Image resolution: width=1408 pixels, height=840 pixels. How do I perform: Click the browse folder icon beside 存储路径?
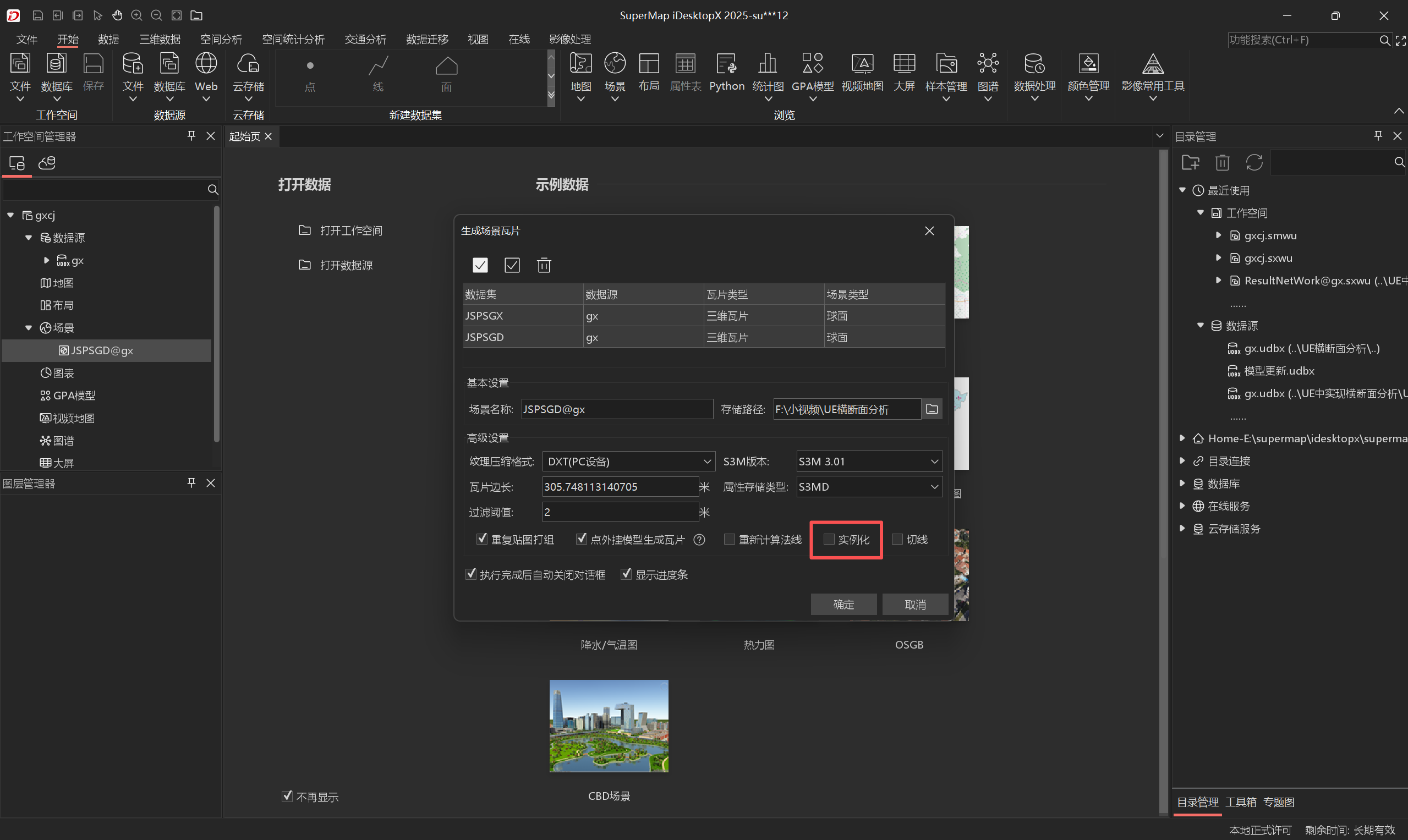(x=932, y=409)
